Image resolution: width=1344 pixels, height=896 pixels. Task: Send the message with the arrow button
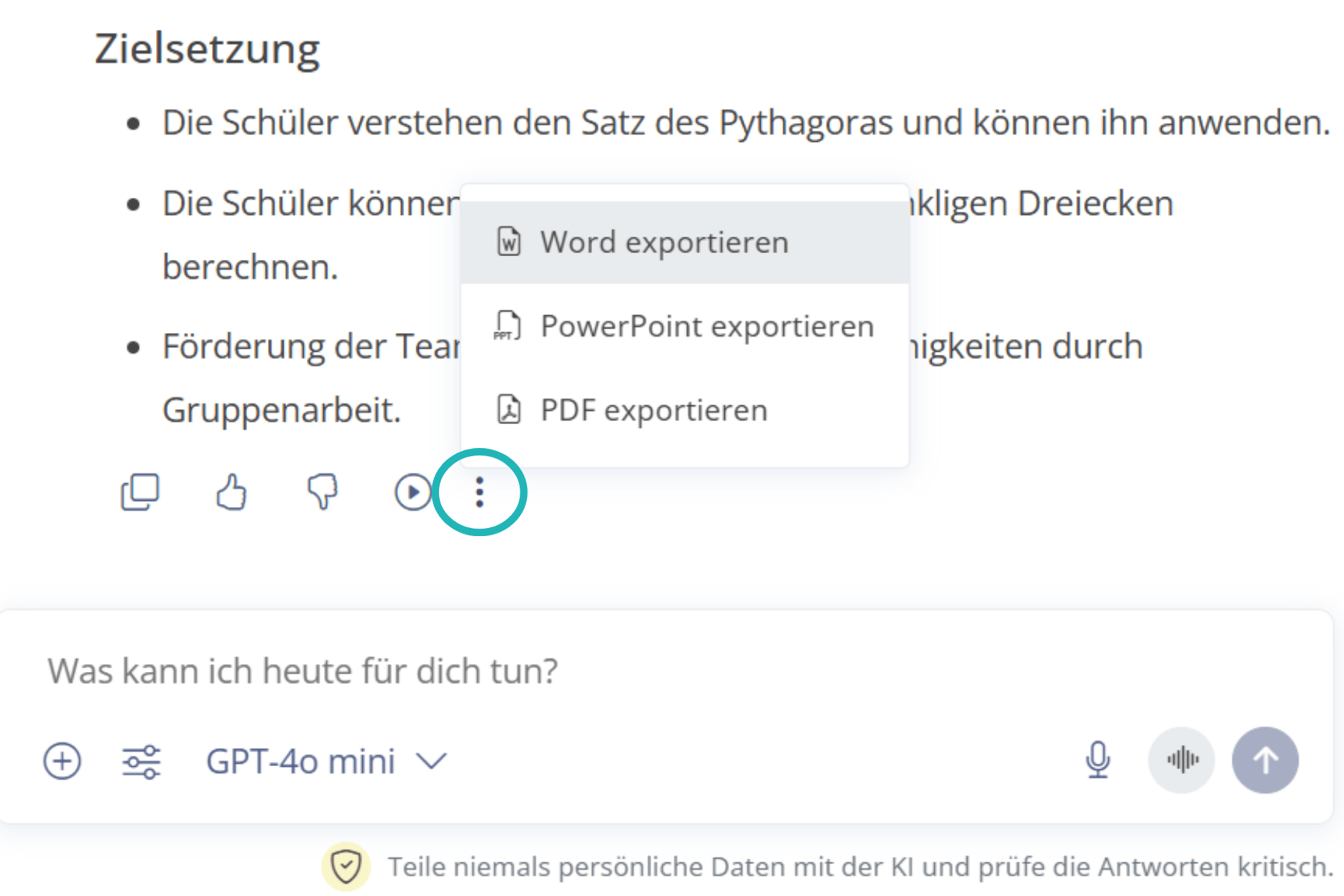[x=1266, y=760]
